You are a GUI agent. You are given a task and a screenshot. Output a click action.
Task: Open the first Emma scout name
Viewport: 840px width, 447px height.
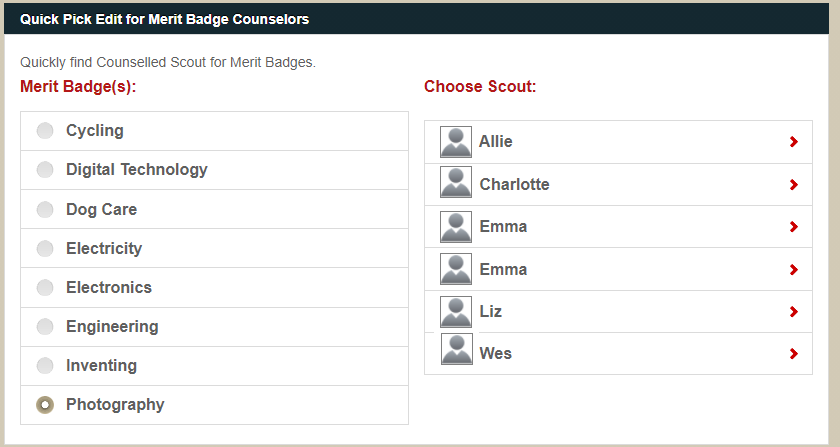pyautogui.click(x=503, y=227)
